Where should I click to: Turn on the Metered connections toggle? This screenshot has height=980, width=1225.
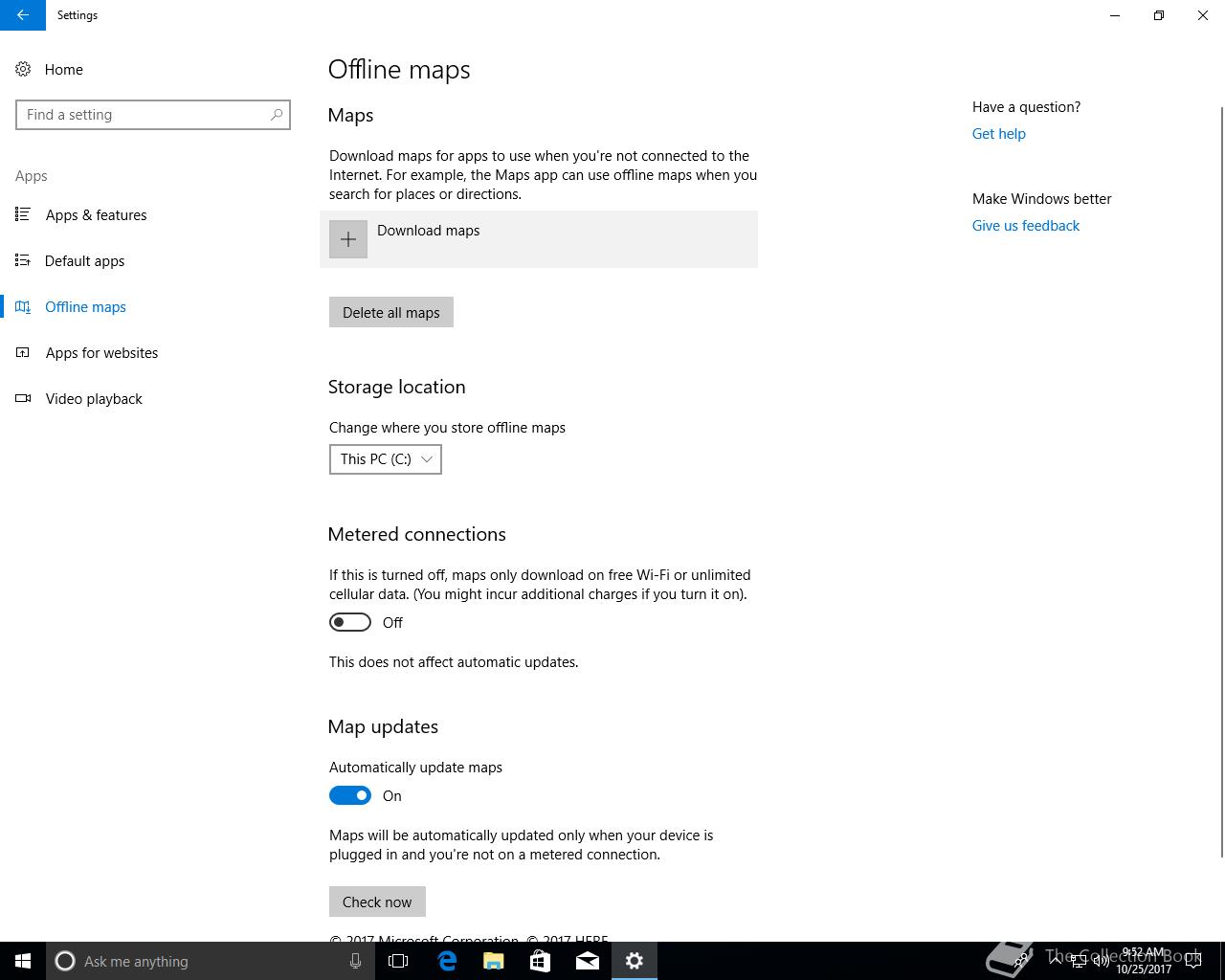coord(350,622)
